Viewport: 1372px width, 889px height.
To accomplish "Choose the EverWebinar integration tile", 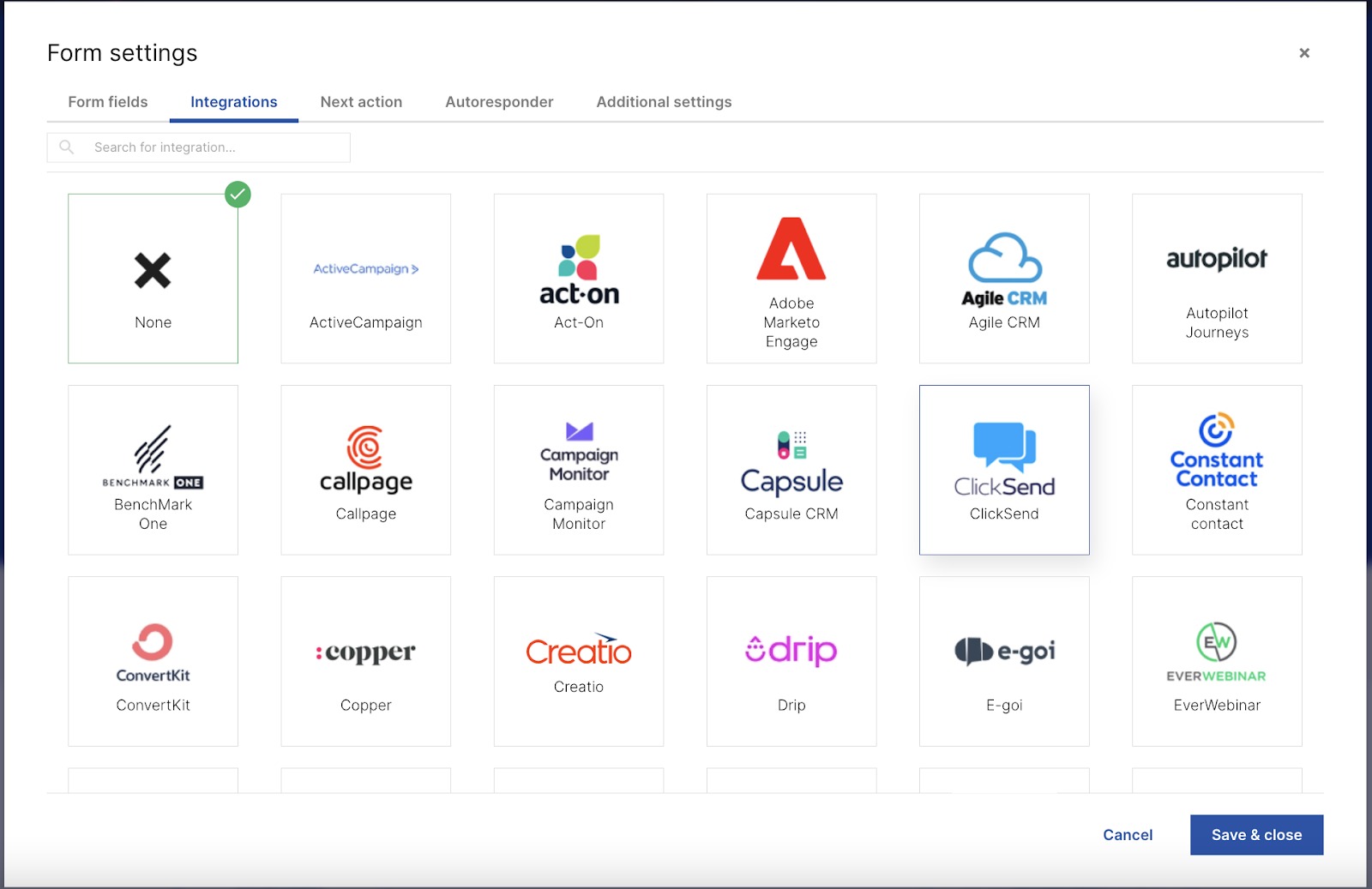I will click(1216, 661).
